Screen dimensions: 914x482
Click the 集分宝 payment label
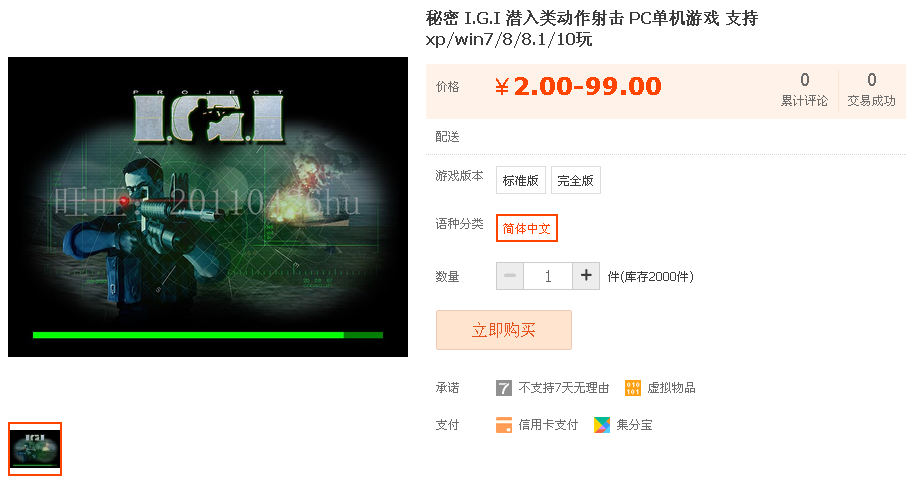coord(634,425)
